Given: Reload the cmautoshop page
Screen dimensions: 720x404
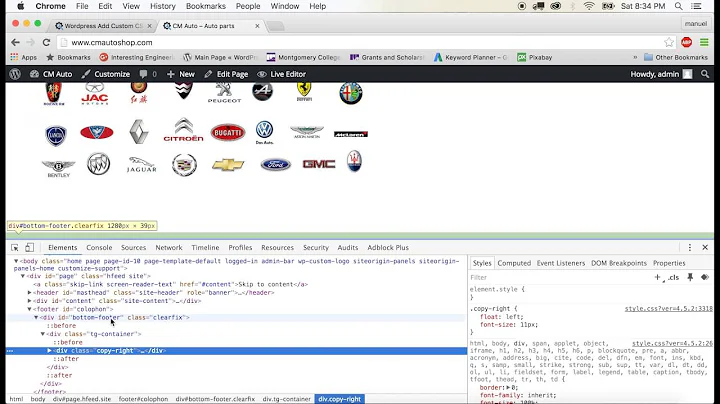Looking at the screenshot, I should tap(46, 42).
